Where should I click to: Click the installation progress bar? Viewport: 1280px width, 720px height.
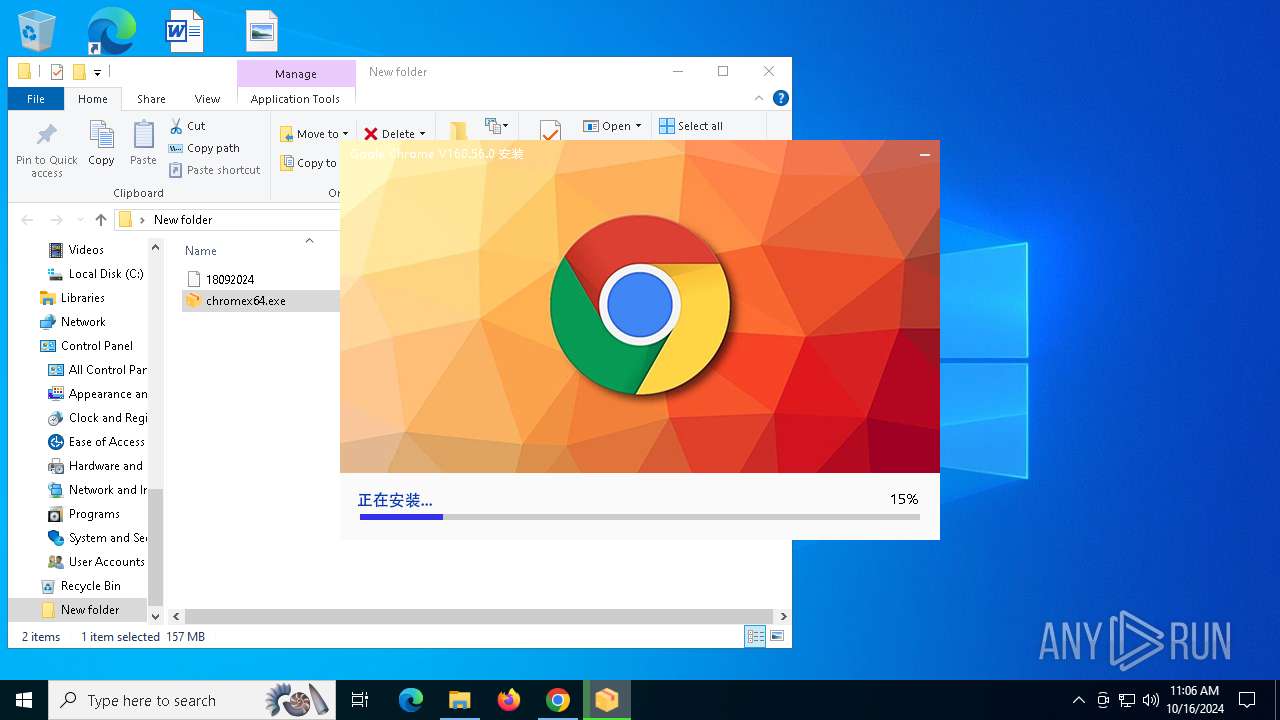(639, 517)
